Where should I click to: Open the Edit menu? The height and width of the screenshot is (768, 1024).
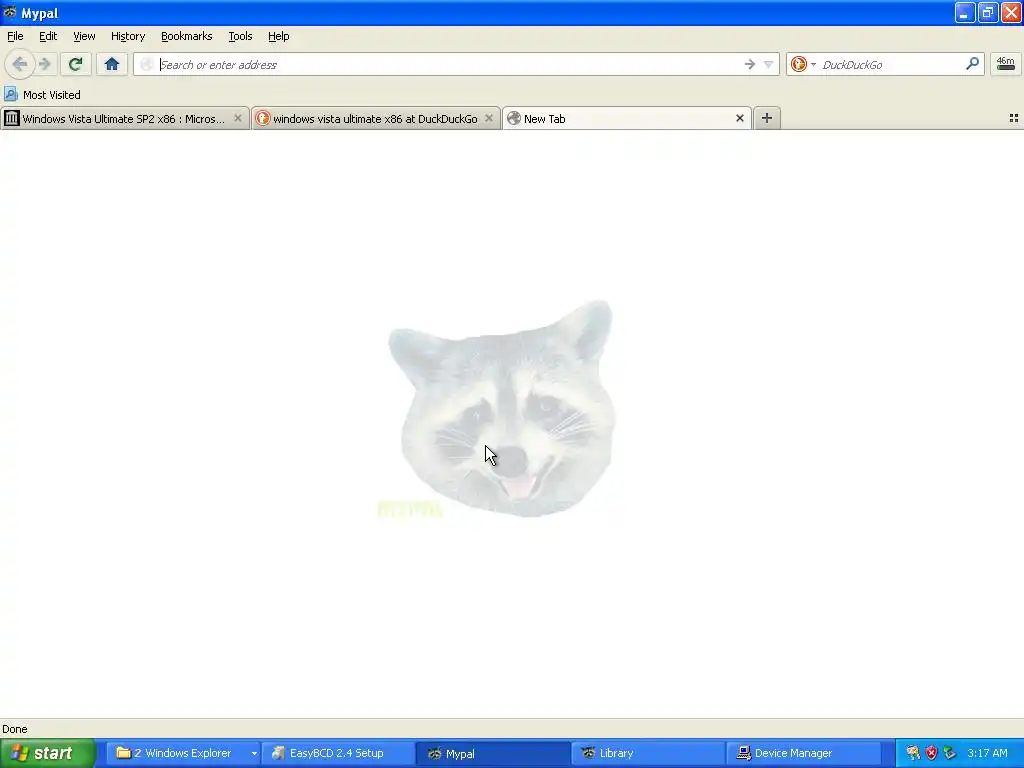click(48, 36)
